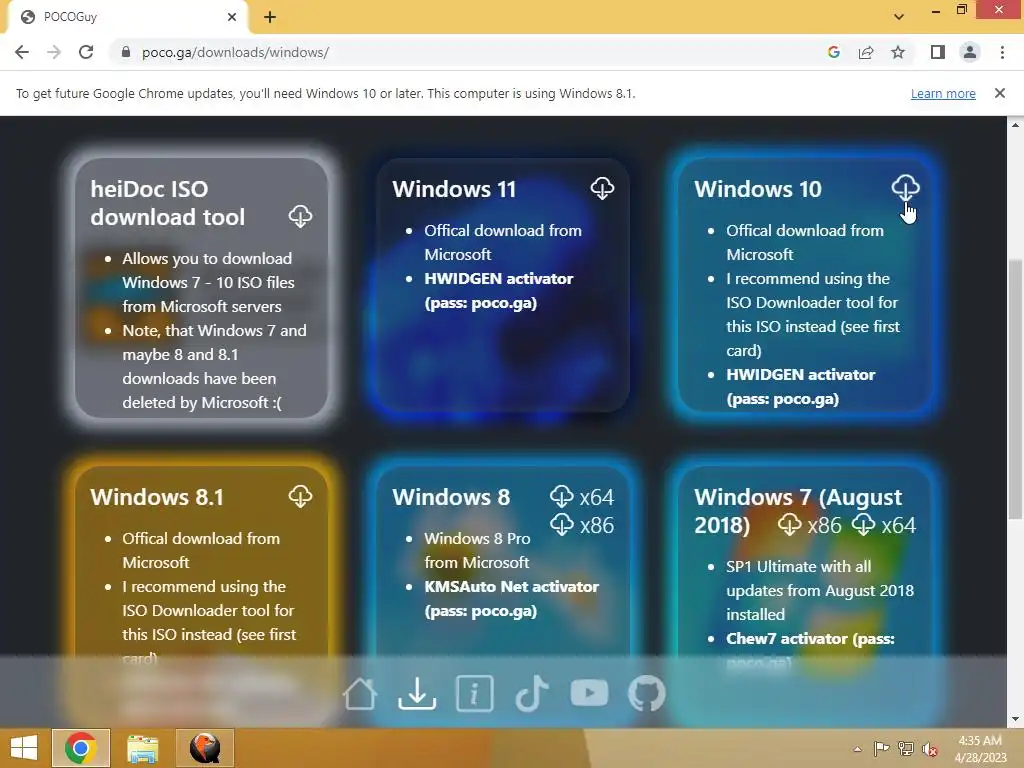Bookmark this page with star icon
Image resolution: width=1024 pixels, height=768 pixels.
tap(898, 52)
